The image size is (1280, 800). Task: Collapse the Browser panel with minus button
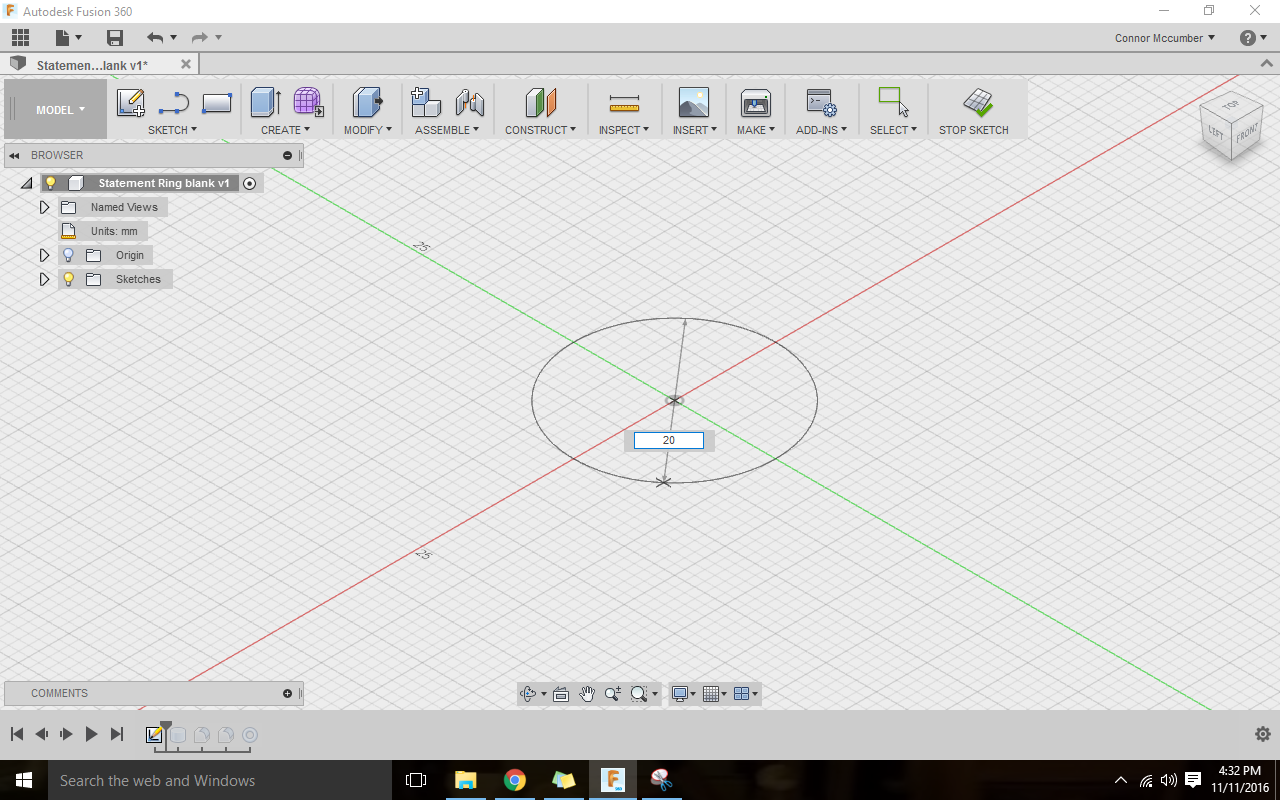click(x=288, y=155)
